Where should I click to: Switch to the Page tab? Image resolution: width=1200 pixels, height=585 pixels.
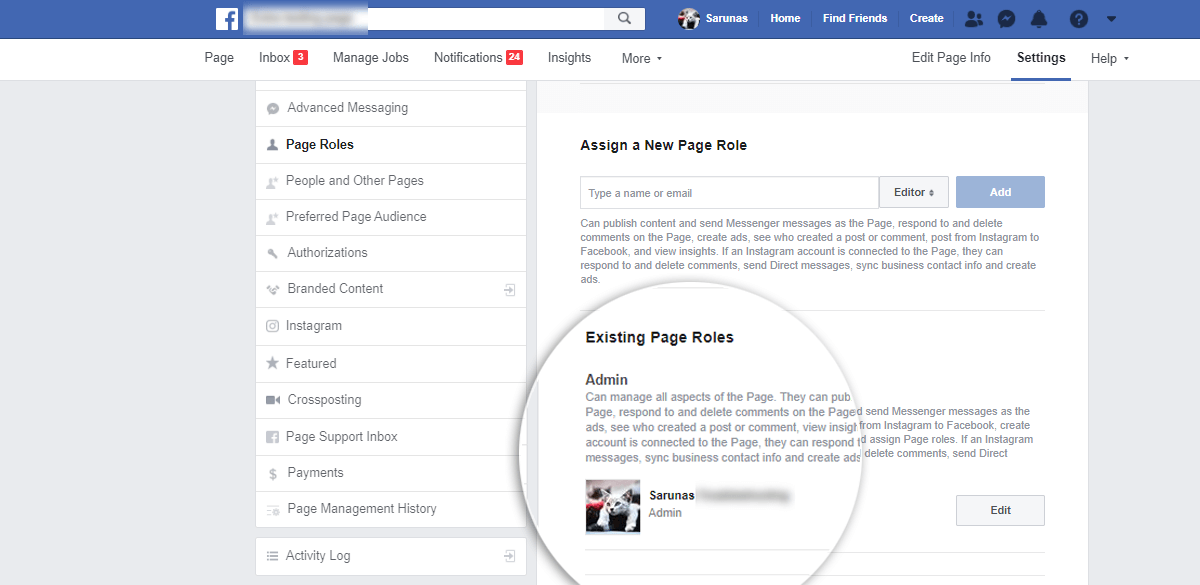219,58
